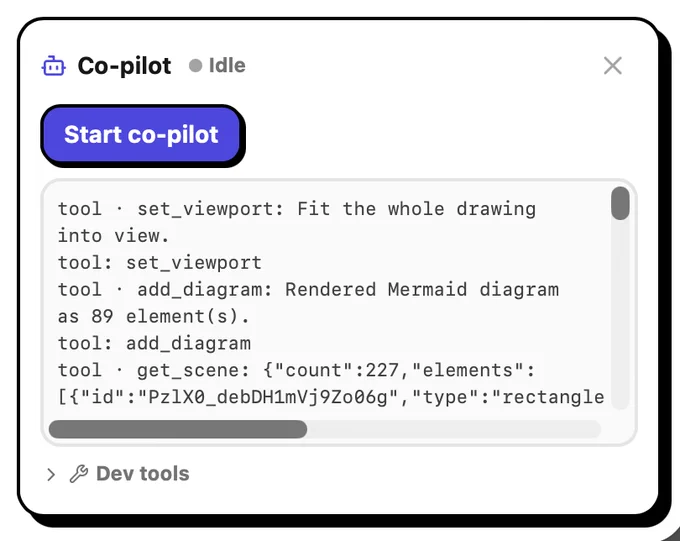
Task: Click the "tool: set_viewport" log line
Action: pyautogui.click(x=160, y=262)
